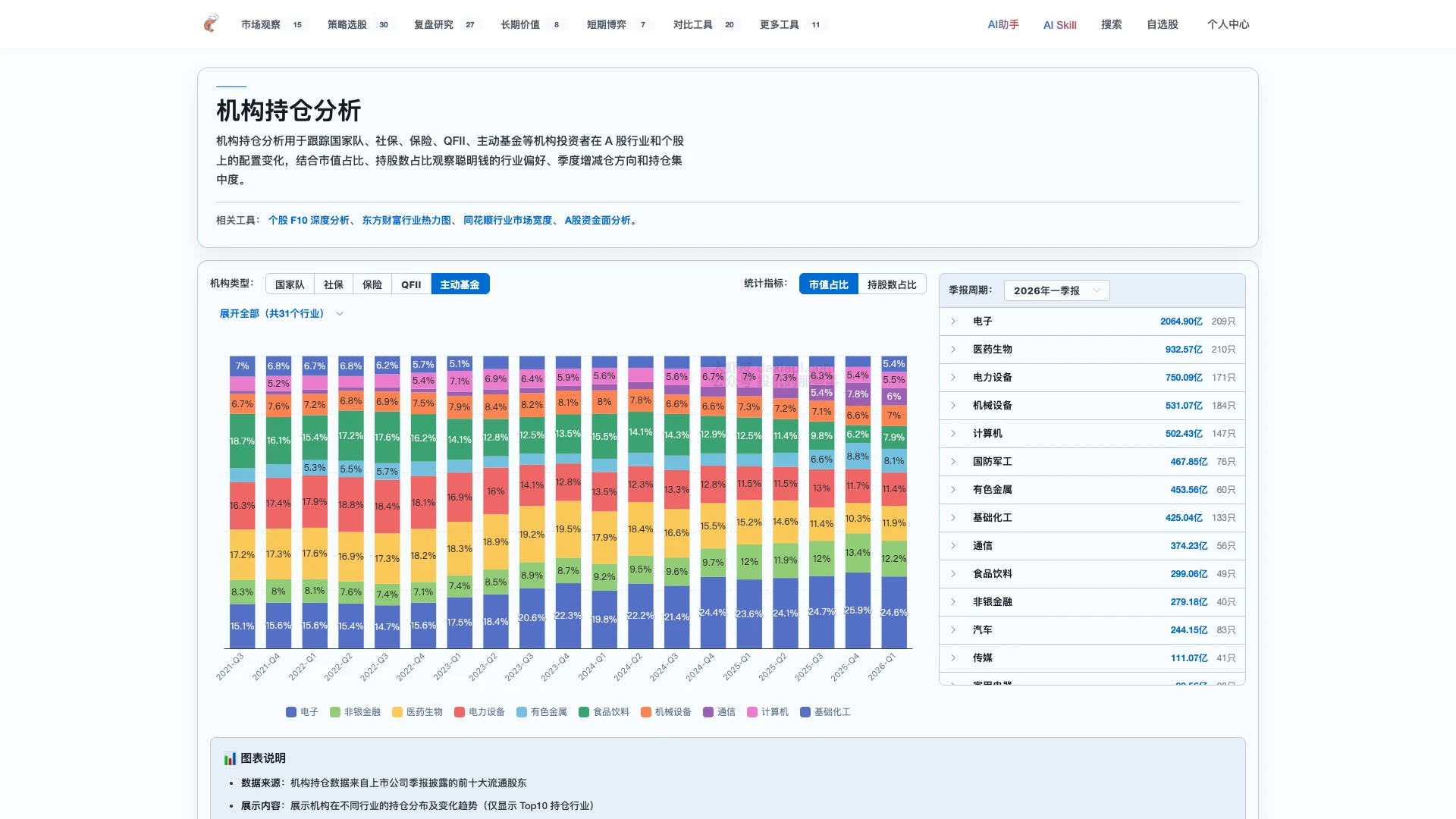The height and width of the screenshot is (819, 1456).
Task: Select 主动基金 institution type
Action: [460, 284]
